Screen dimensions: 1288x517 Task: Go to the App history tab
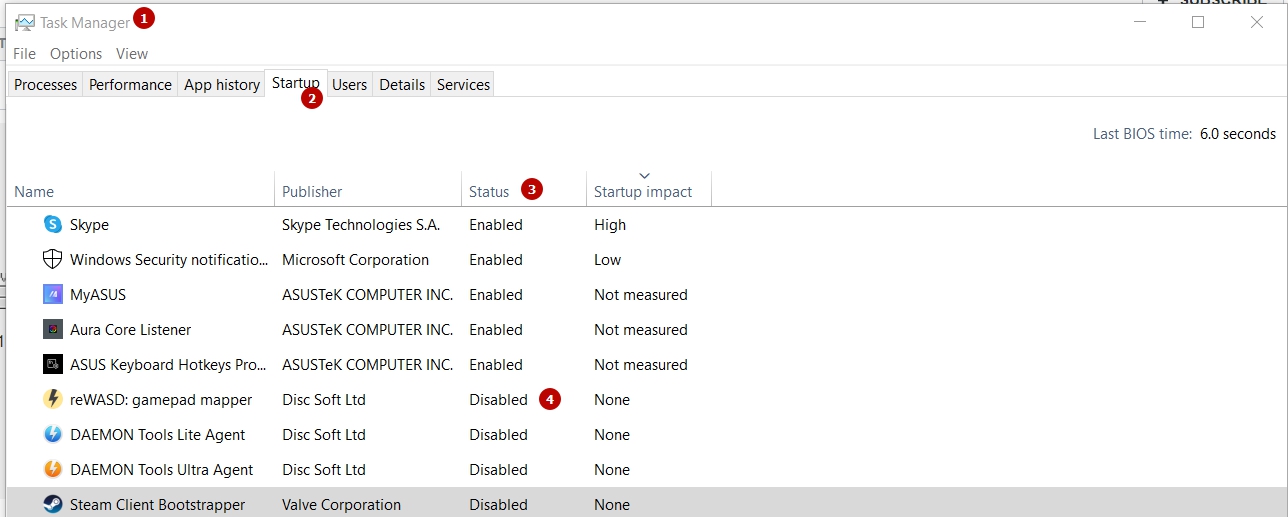pyautogui.click(x=221, y=85)
